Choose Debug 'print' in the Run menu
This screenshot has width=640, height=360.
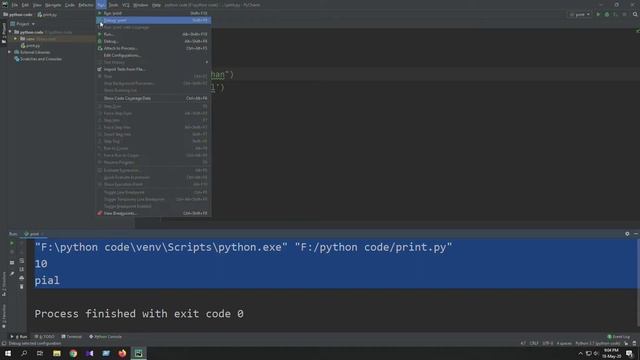(153, 20)
